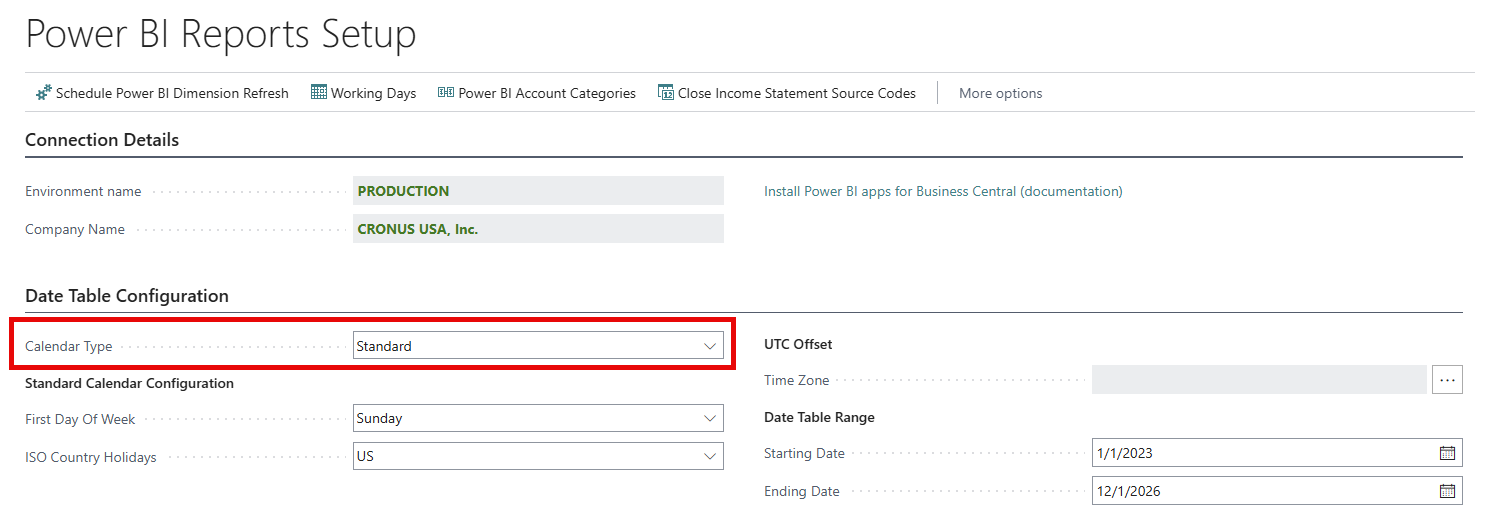Click the Company Name label
1486x528 pixels.
pos(75,229)
